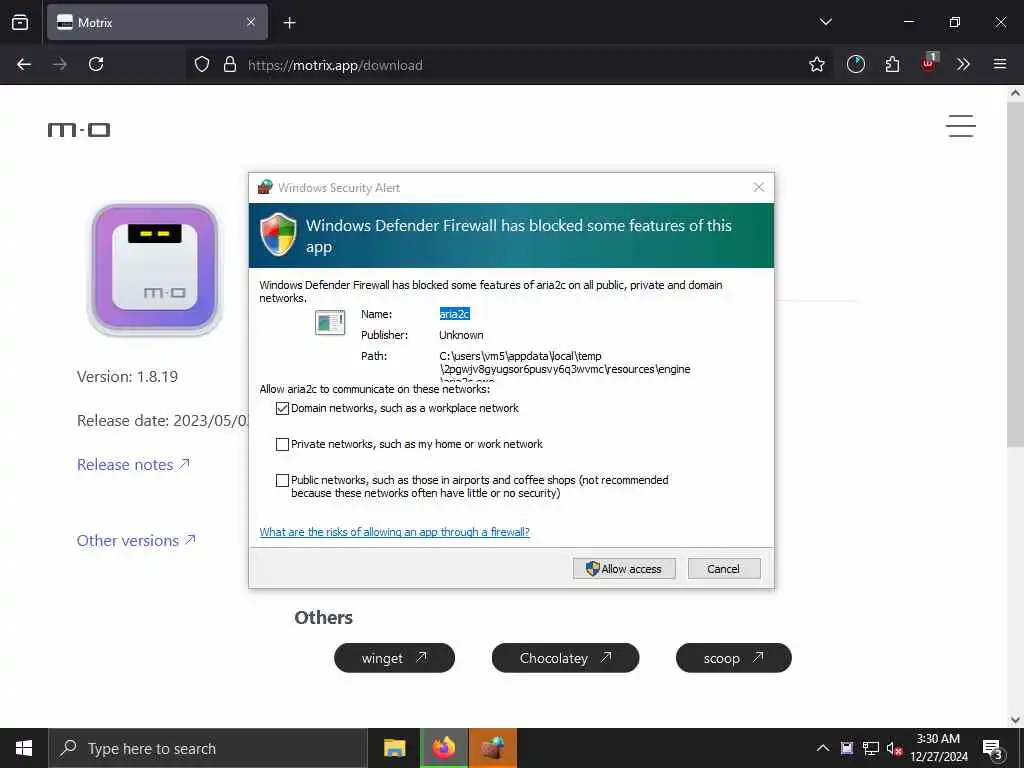1024x768 pixels.
Task: Close the Windows Security Alert dialog
Action: pos(758,187)
